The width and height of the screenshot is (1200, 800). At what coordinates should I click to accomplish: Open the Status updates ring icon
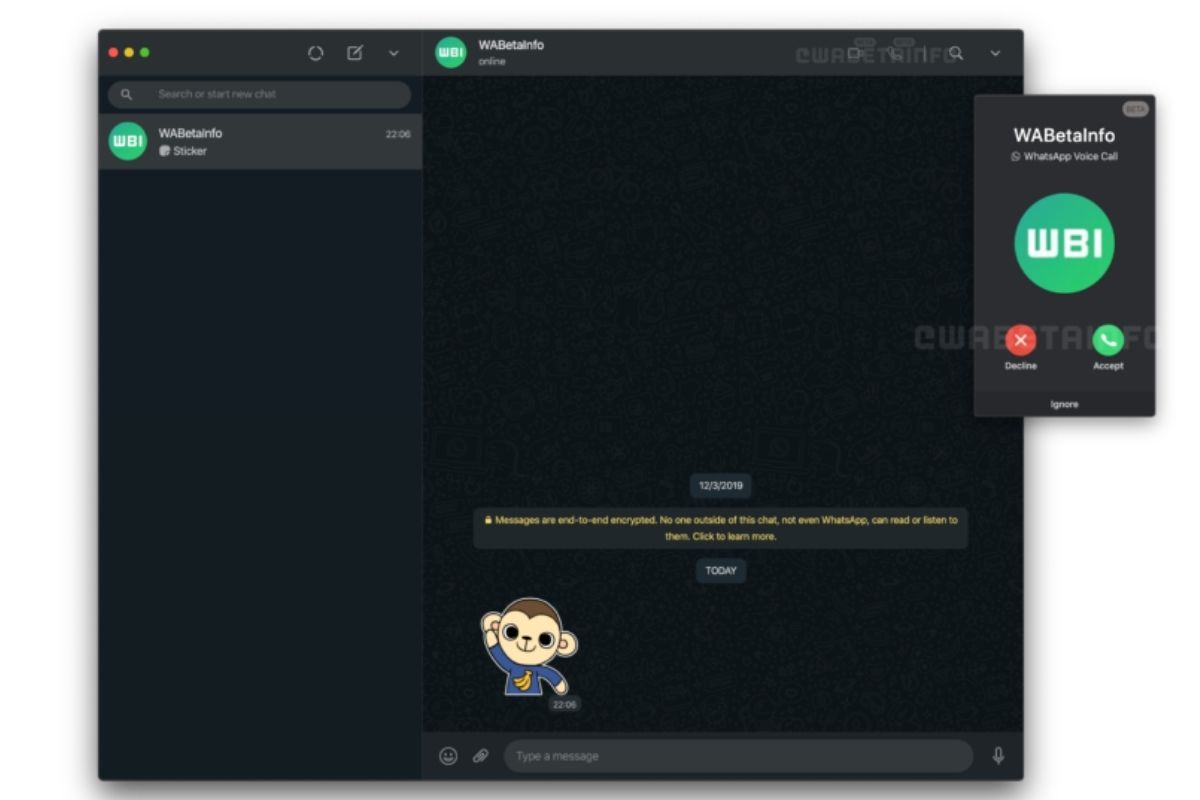(x=316, y=53)
